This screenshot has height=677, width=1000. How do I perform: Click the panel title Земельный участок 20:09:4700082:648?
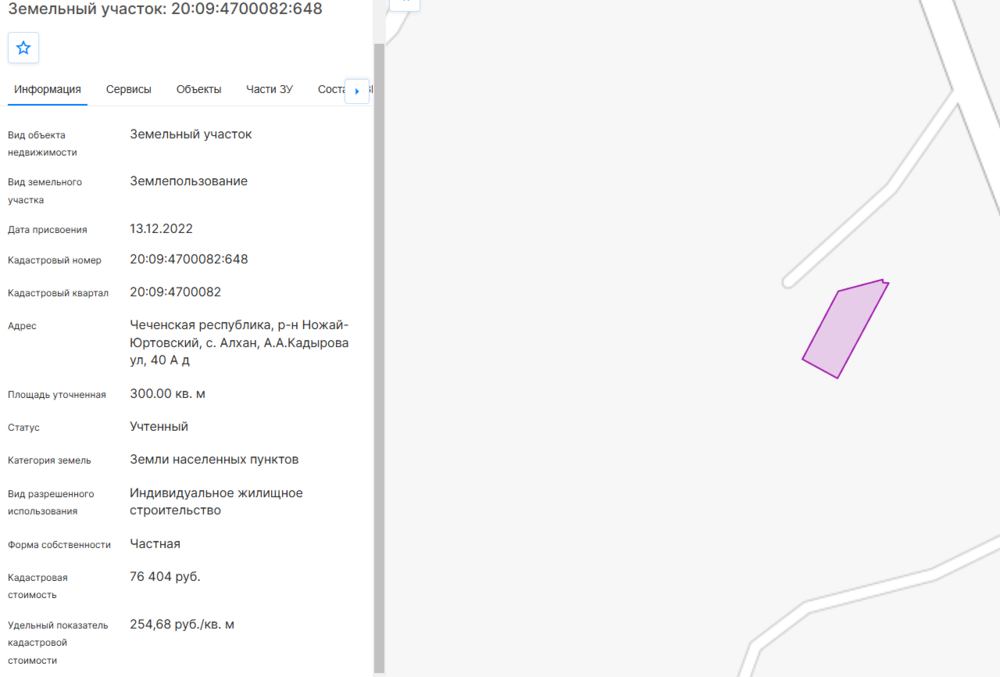[165, 9]
